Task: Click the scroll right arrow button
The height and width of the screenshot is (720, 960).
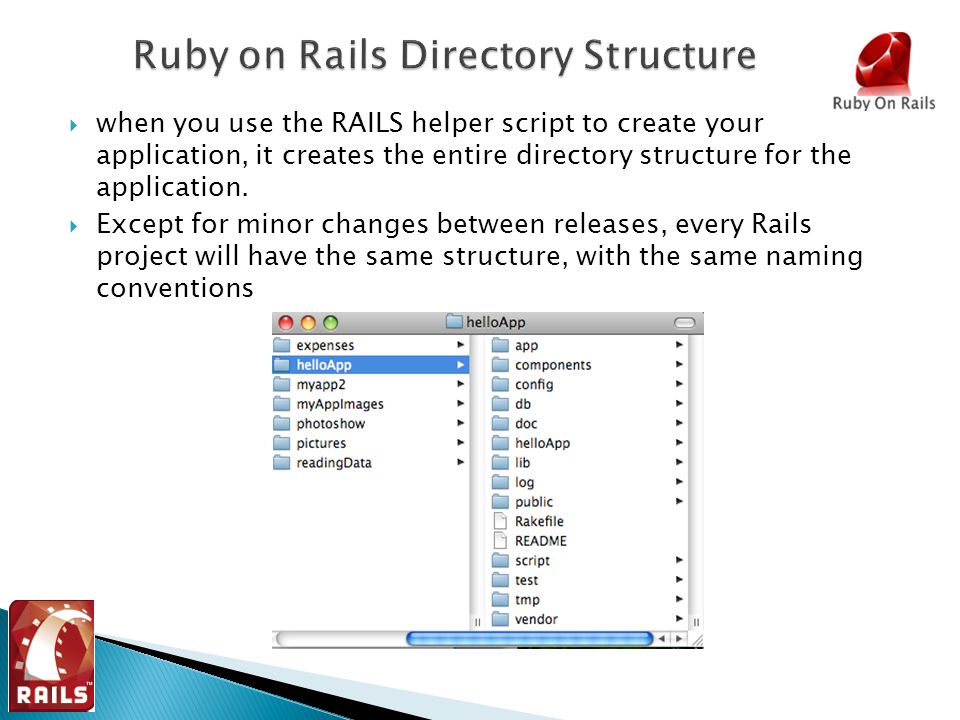Action: click(x=678, y=639)
